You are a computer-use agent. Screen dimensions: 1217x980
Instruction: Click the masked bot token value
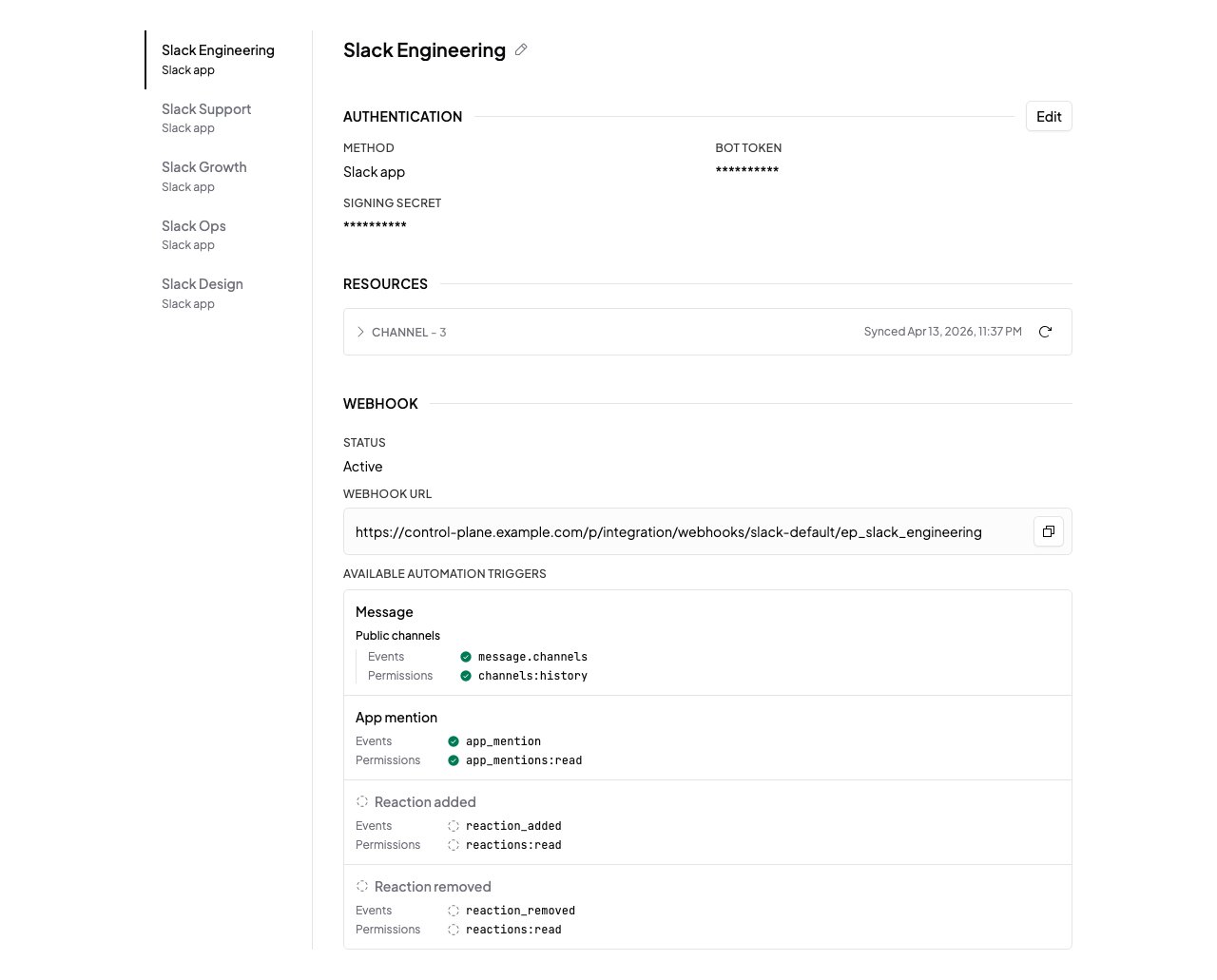tap(747, 171)
